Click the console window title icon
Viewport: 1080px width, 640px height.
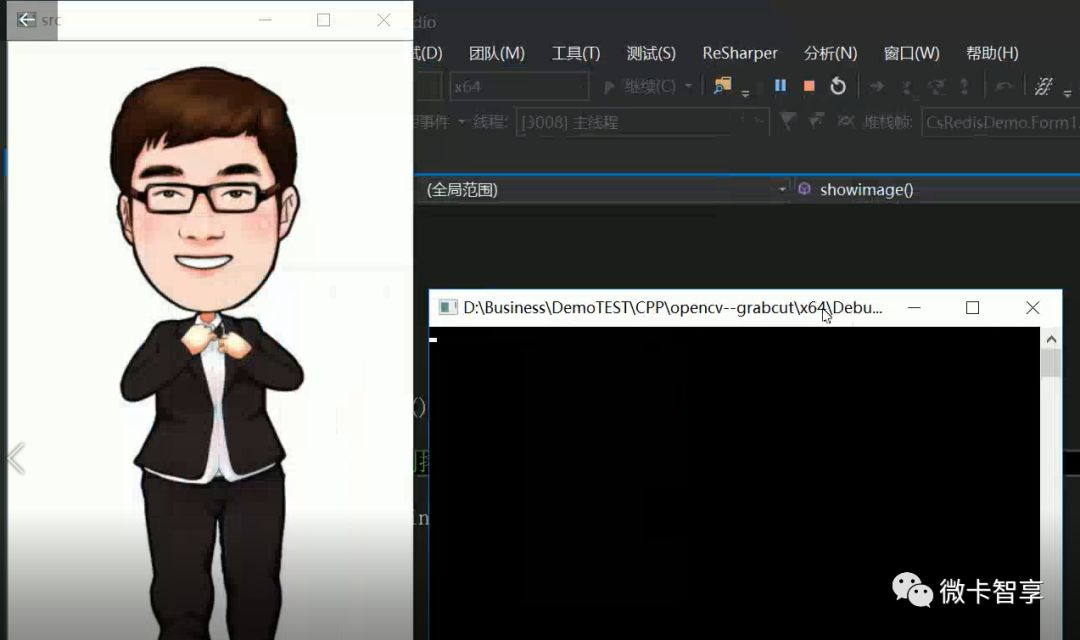click(x=448, y=307)
